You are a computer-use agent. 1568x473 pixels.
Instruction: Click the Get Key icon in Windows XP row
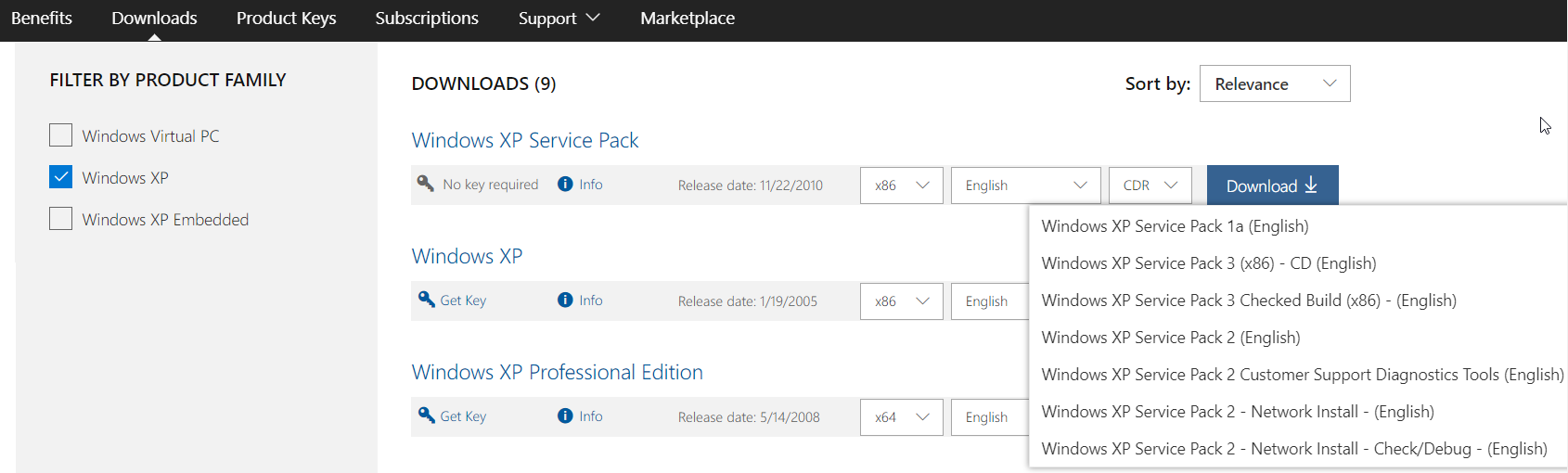[x=427, y=300]
